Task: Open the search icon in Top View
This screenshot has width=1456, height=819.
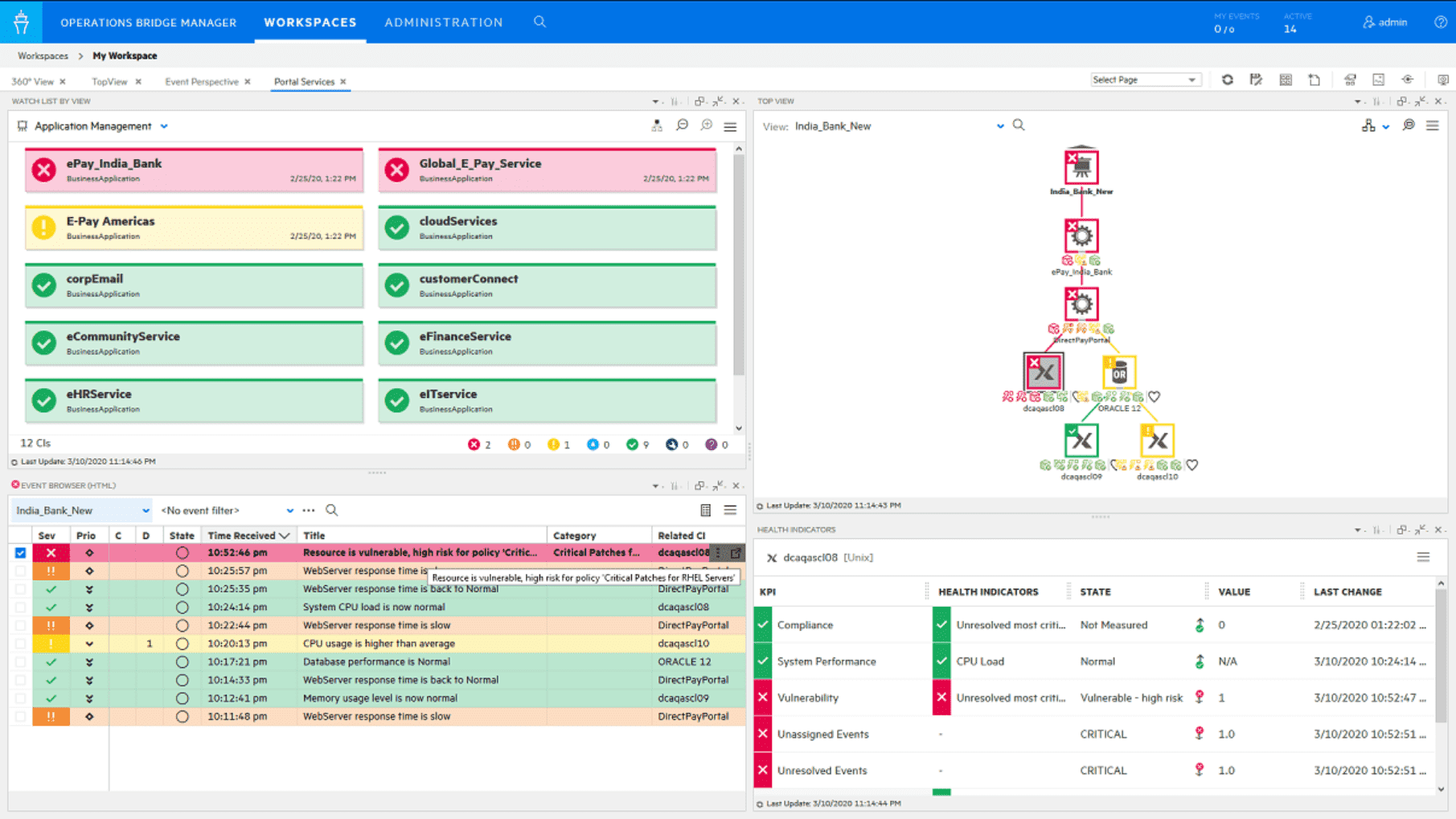Action: coord(1019,126)
